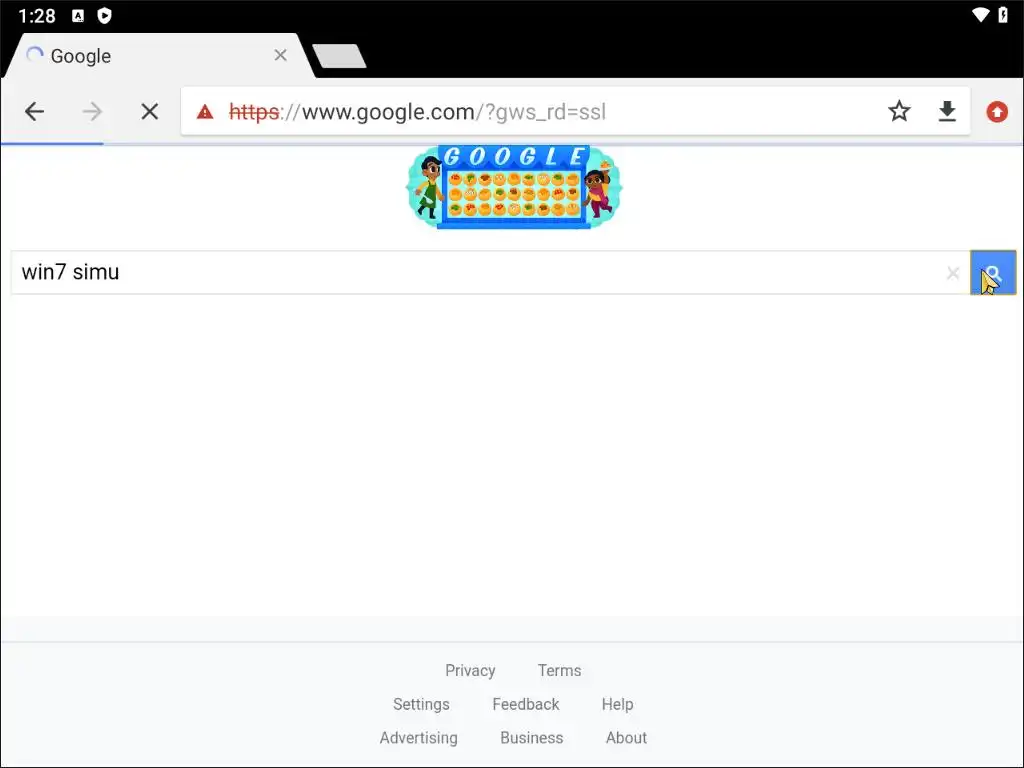Open the Feedback link
Image resolution: width=1024 pixels, height=768 pixels.
tap(526, 705)
